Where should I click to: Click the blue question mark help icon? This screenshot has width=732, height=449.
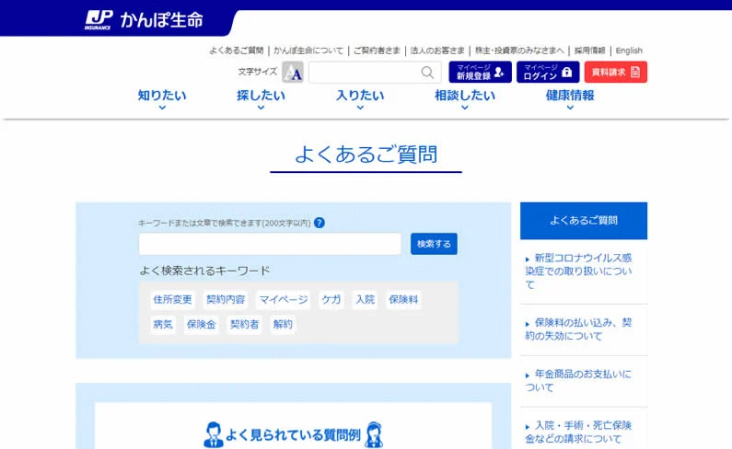tap(319, 223)
